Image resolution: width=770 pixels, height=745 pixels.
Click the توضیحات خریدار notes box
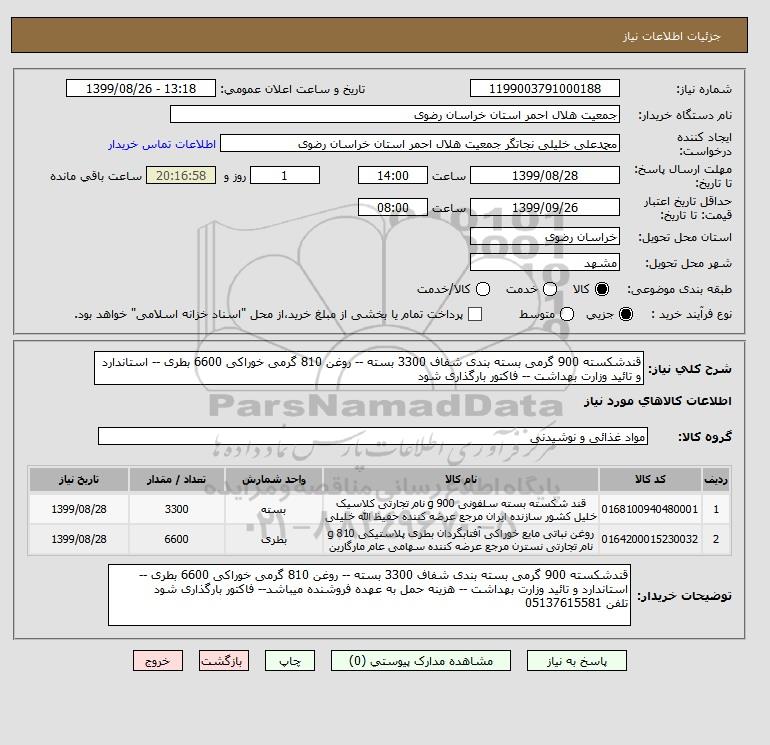tap(369, 595)
